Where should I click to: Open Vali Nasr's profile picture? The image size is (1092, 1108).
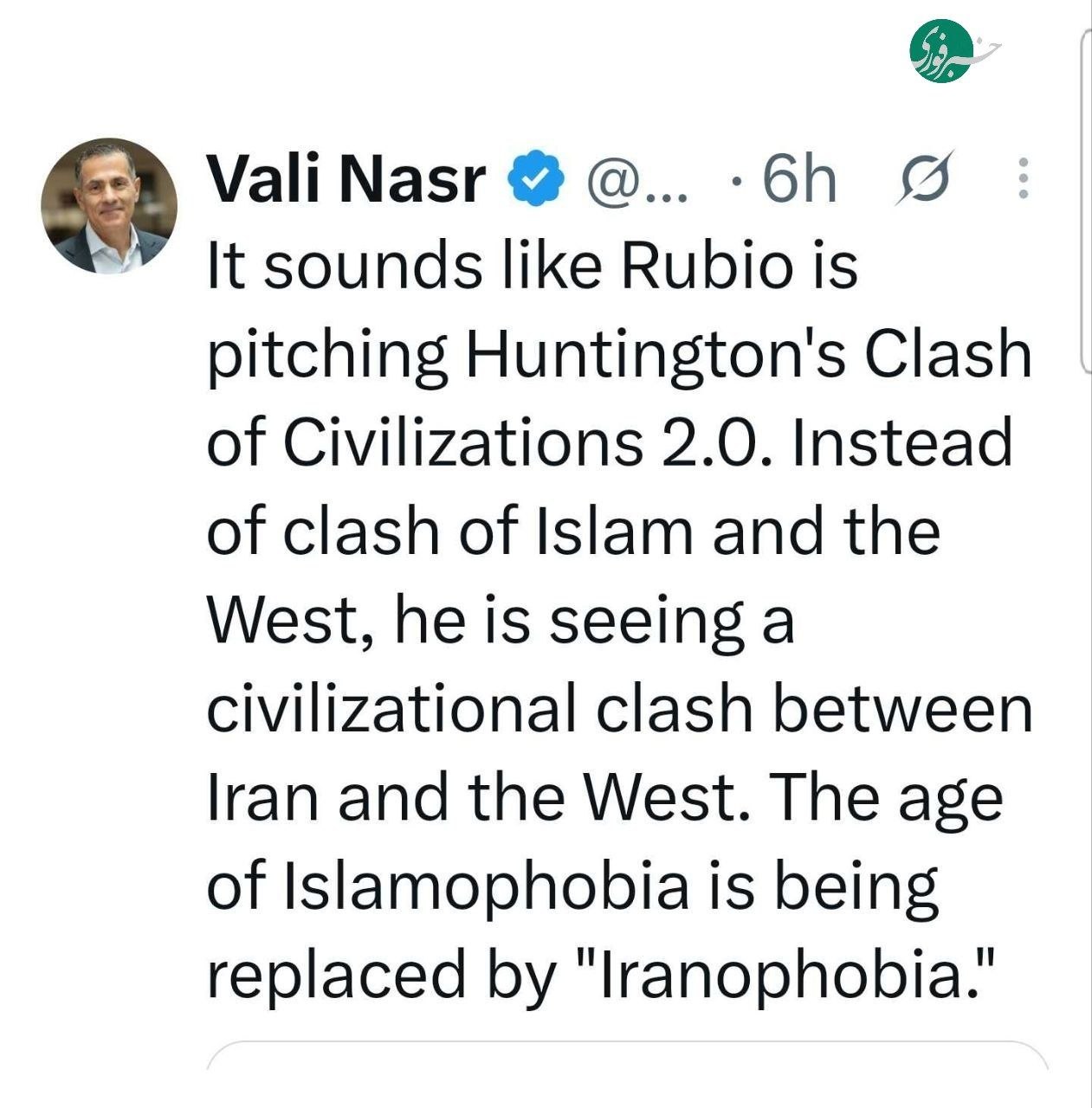[x=109, y=206]
